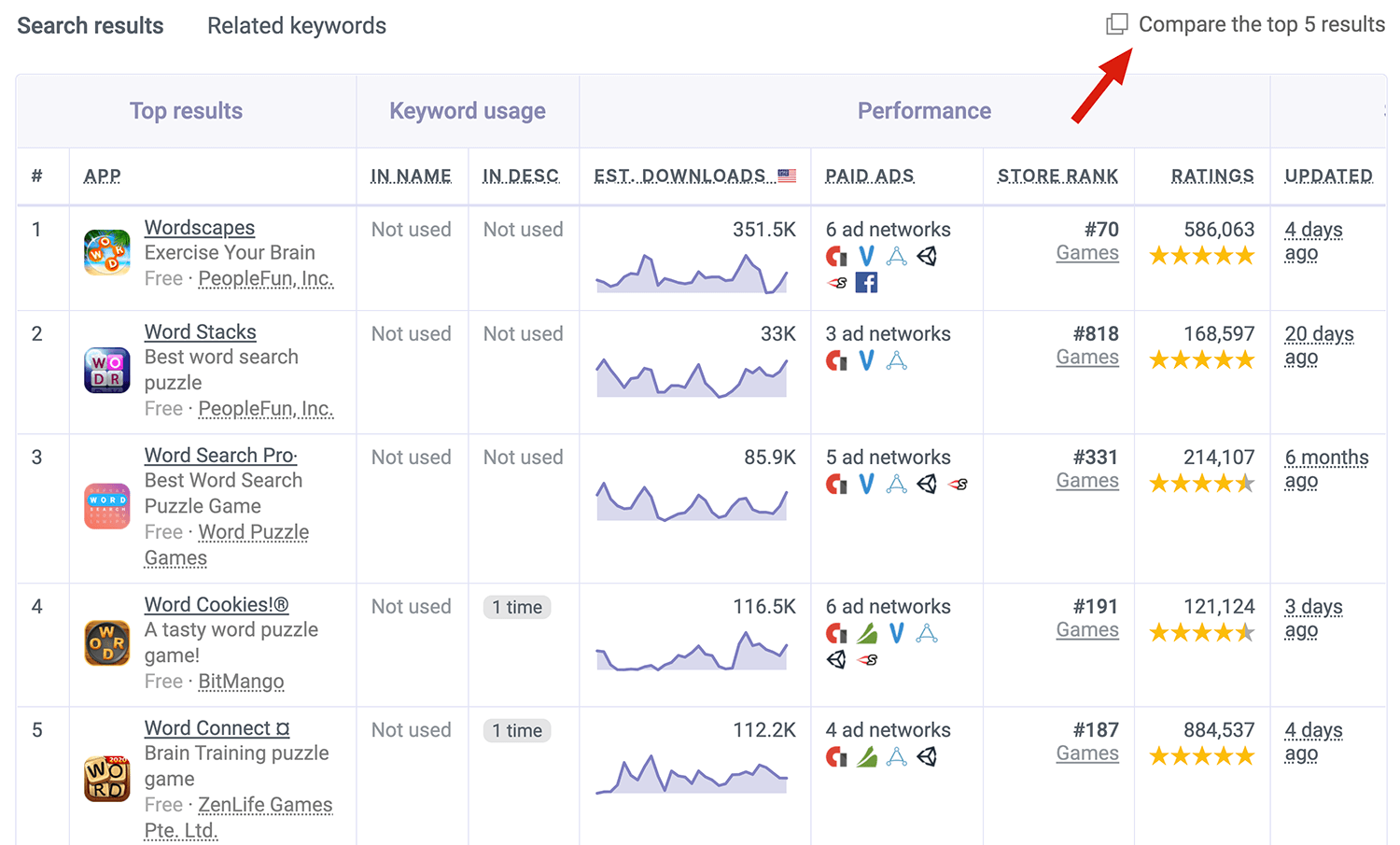Click the Unity icon in Word Search Pro row
Viewport: 1400px width, 845px height.
coord(927,484)
